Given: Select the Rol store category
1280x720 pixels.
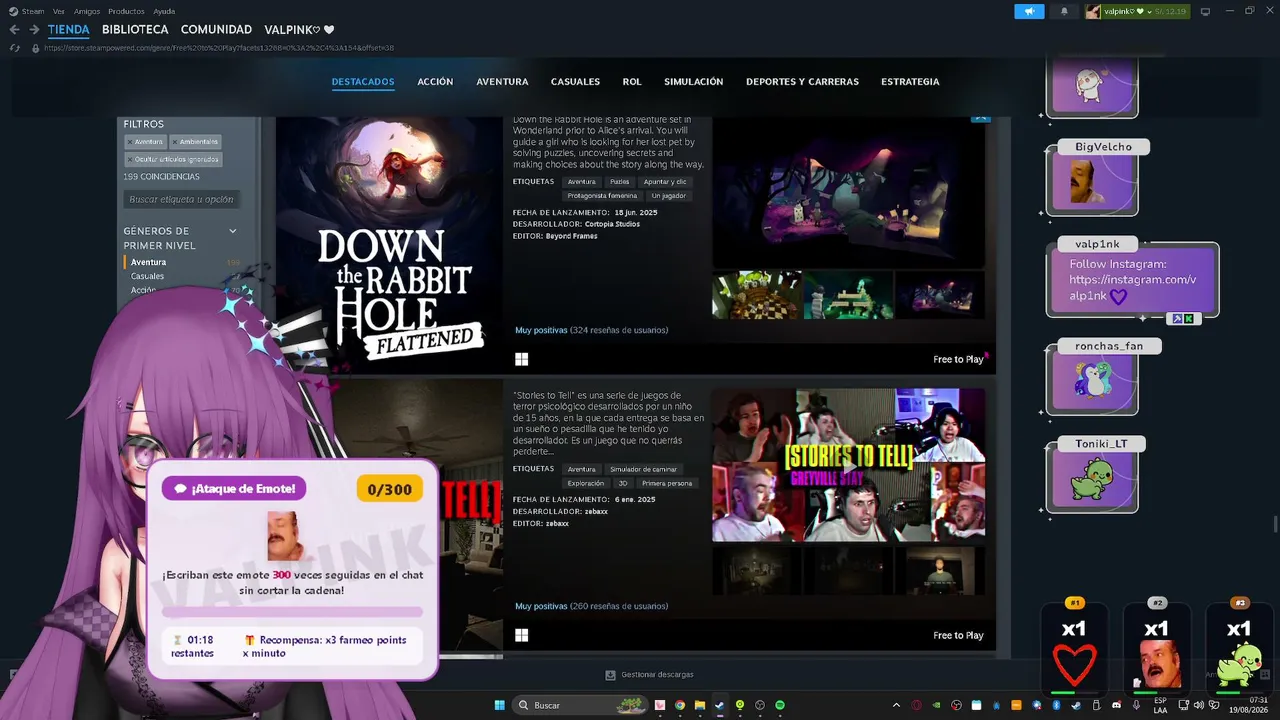Looking at the screenshot, I should tap(632, 82).
